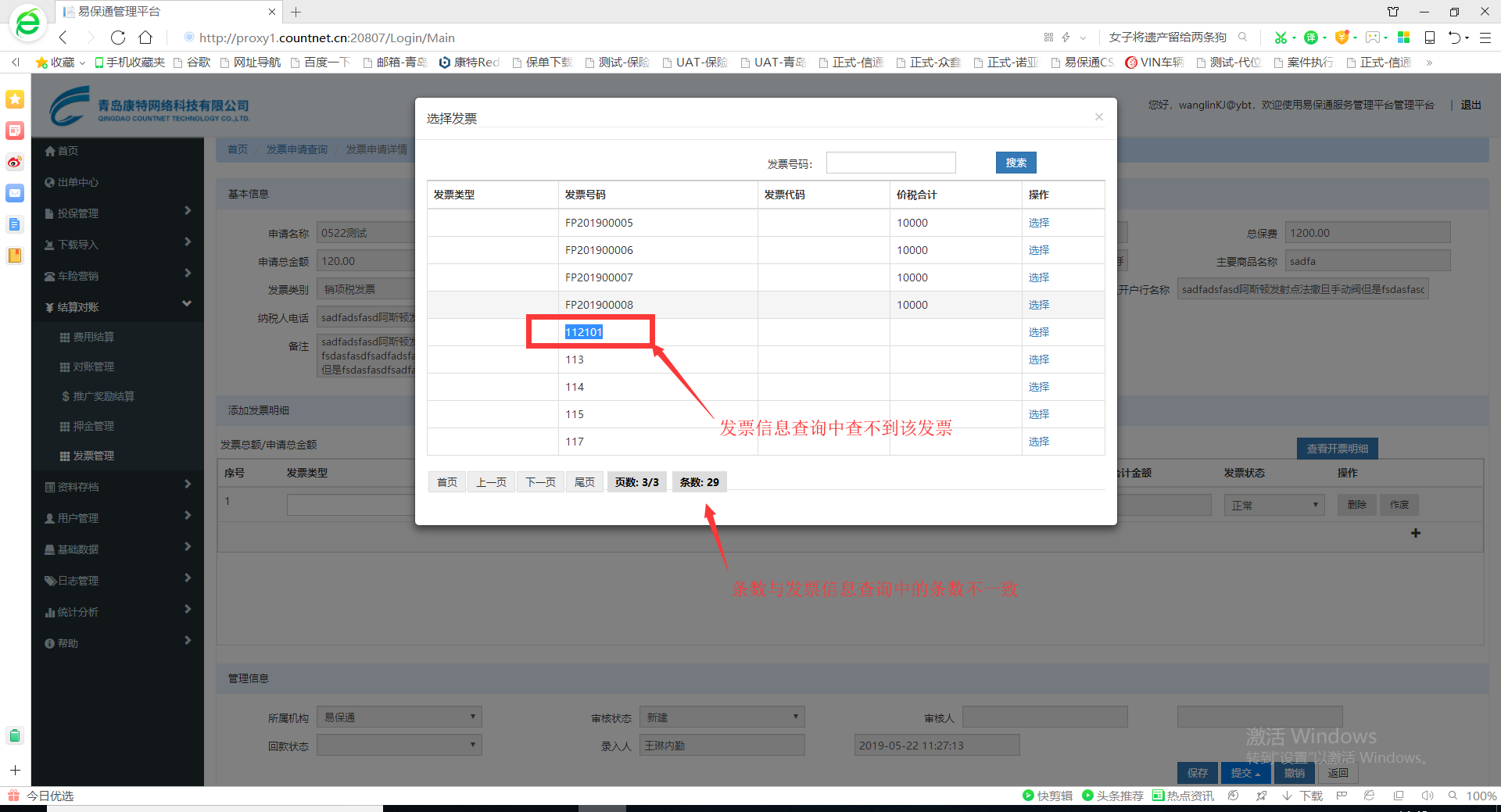Open 对账管理 submenu item
This screenshot has width=1501, height=812.
click(x=88, y=367)
